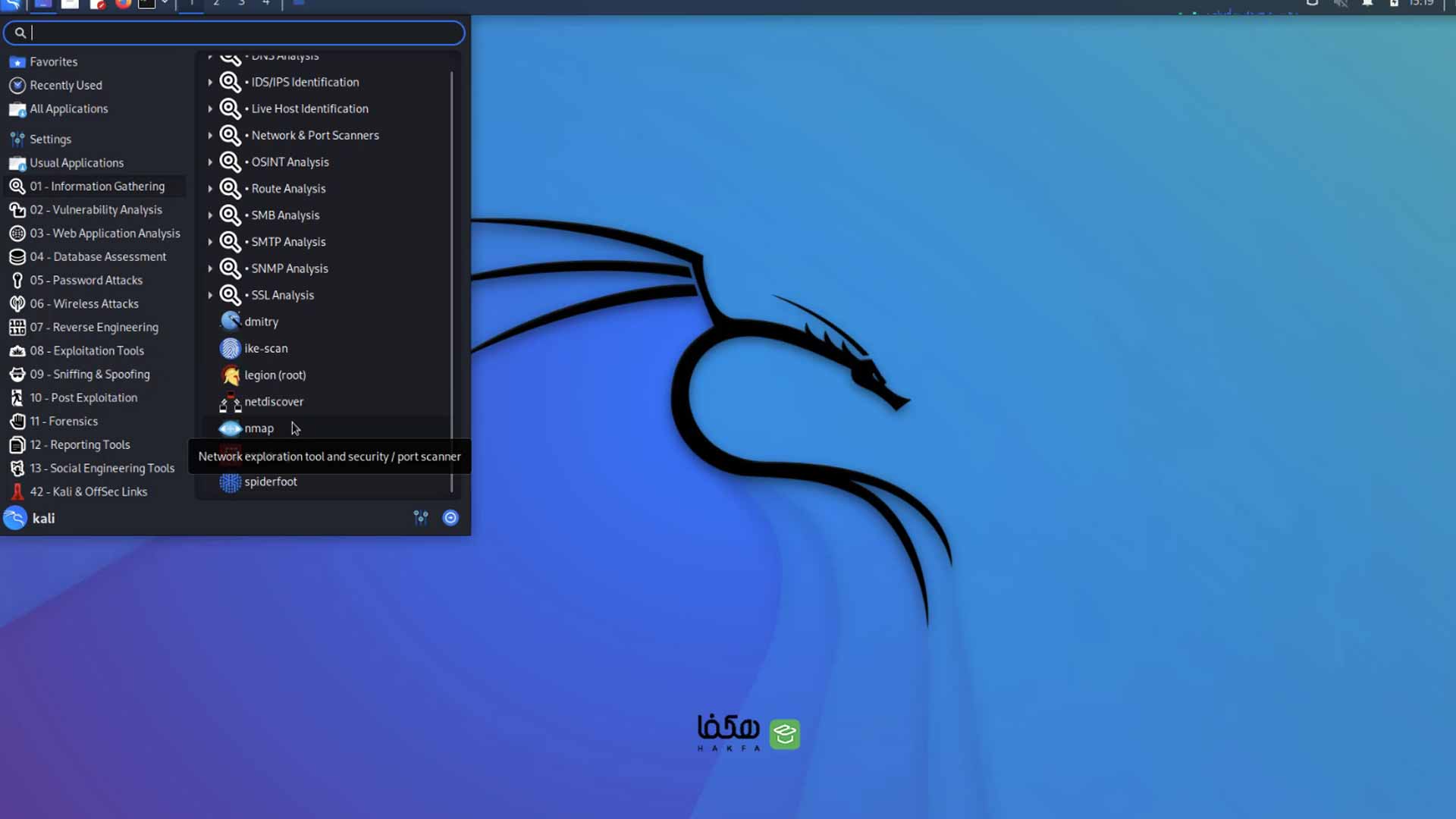Screen dimensions: 1456x819
Task: Select 11 - Forensics category
Action: [x=95, y=421]
